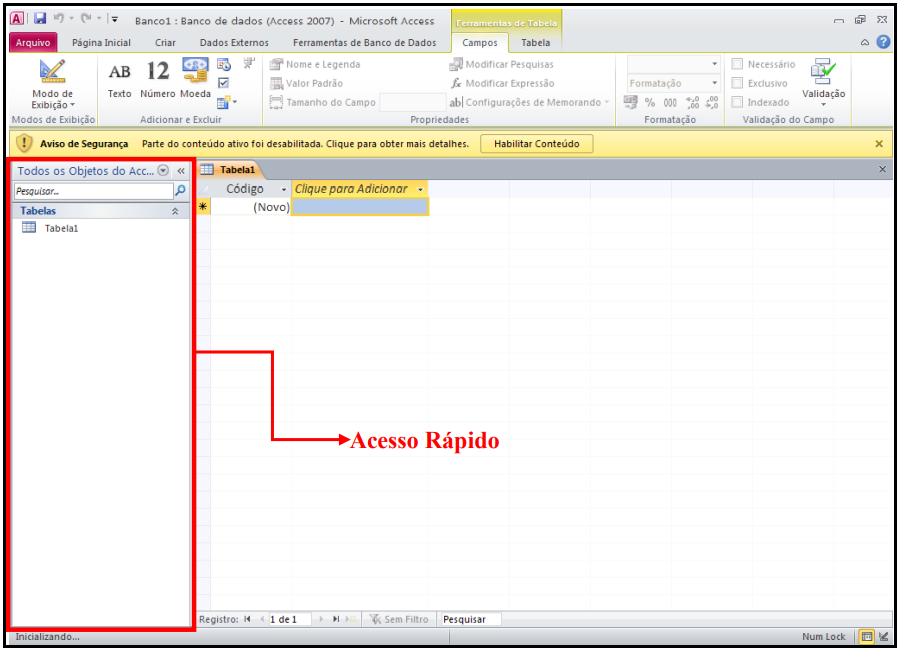Image resolution: width=899 pixels, height=650 pixels.
Task: Open the Clique para Adicionar column dropdown
Action: click(420, 189)
